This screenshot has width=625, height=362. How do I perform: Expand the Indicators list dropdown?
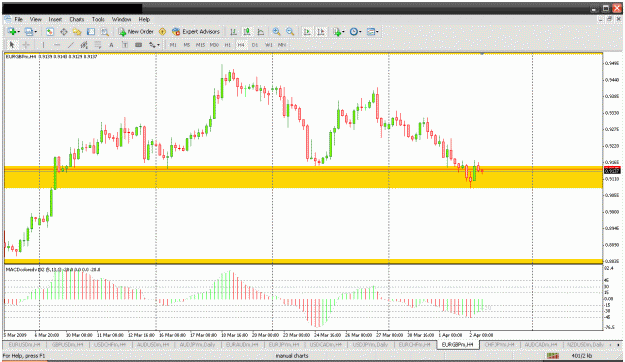coord(343,32)
